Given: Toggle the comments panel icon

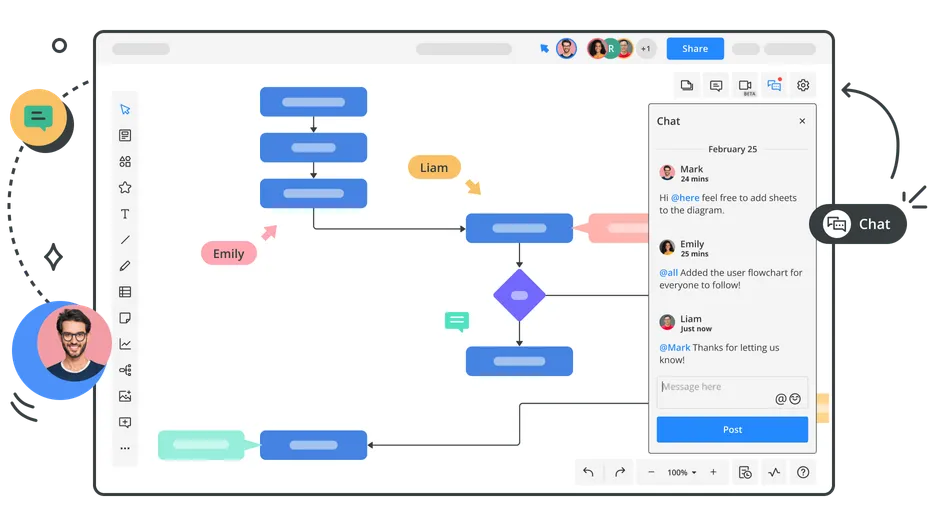Looking at the screenshot, I should (716, 86).
